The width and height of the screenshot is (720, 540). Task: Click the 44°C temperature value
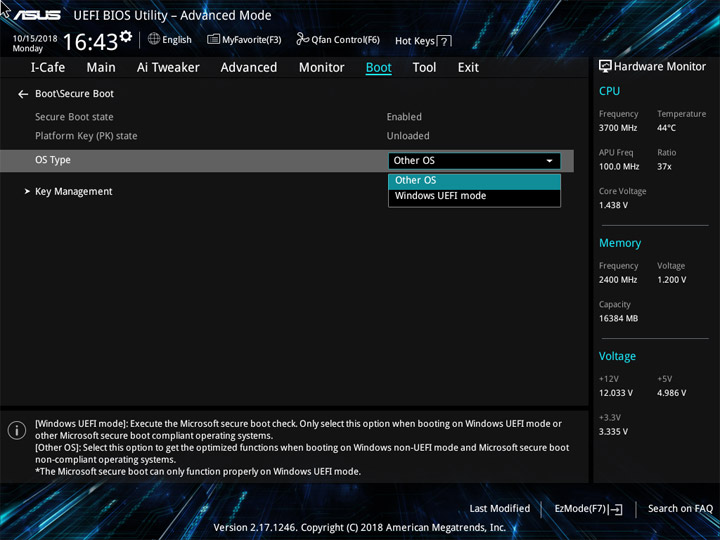(666, 128)
